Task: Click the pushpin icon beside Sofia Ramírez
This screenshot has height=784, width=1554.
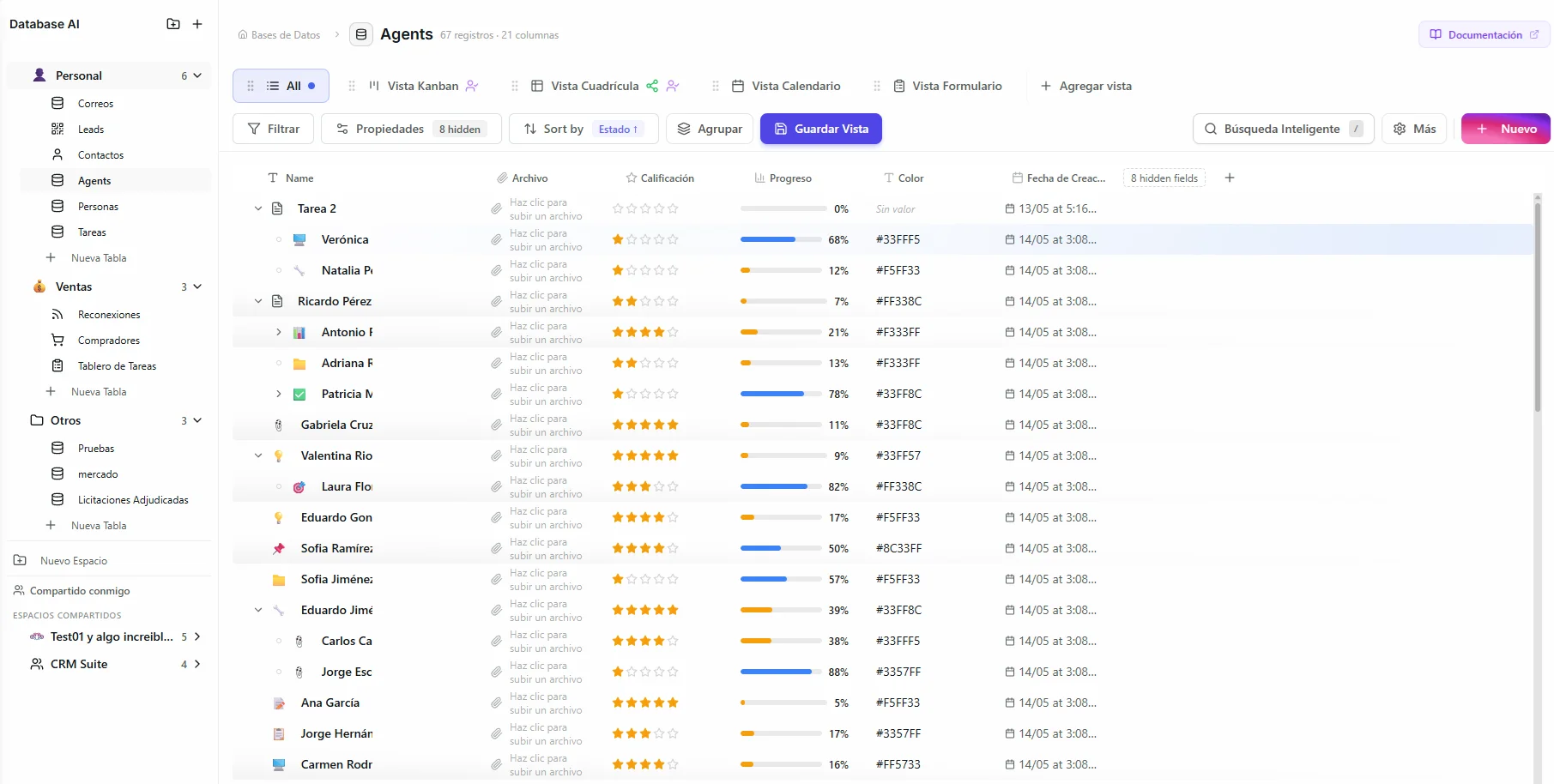Action: tap(279, 548)
